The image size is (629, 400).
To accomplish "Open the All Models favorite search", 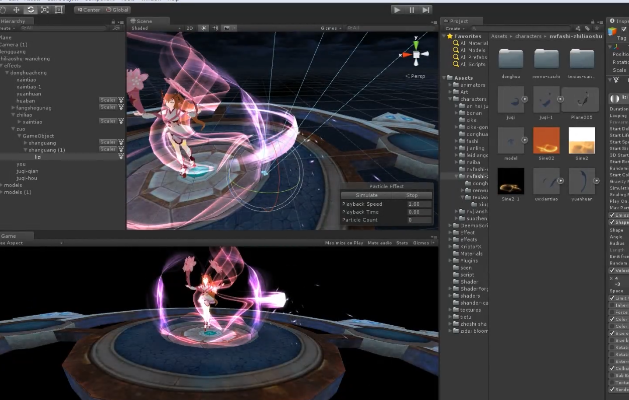I will [x=470, y=50].
